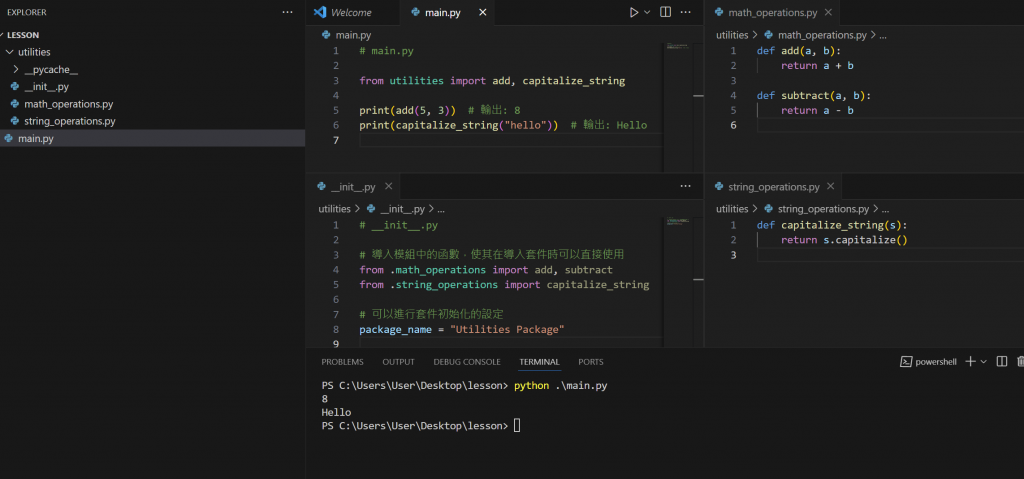Open the PORTS panel tab
The width and height of the screenshot is (1024, 479).
(x=591, y=361)
